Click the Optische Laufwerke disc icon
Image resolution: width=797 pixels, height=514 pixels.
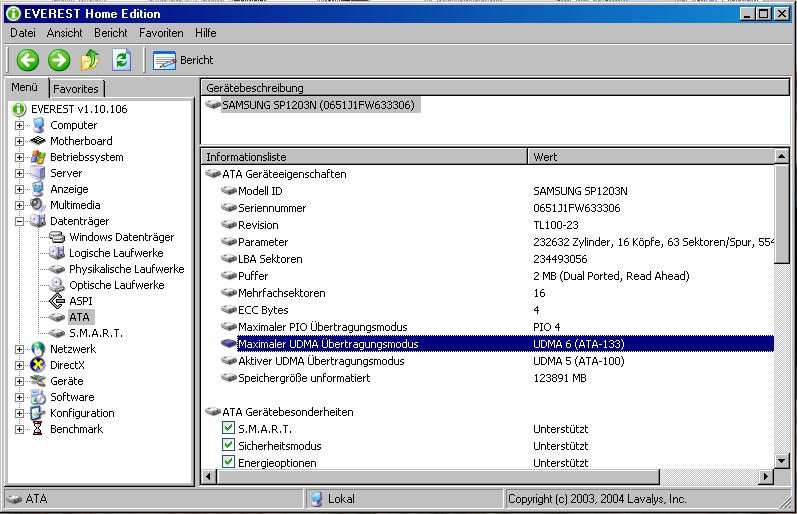(57, 285)
